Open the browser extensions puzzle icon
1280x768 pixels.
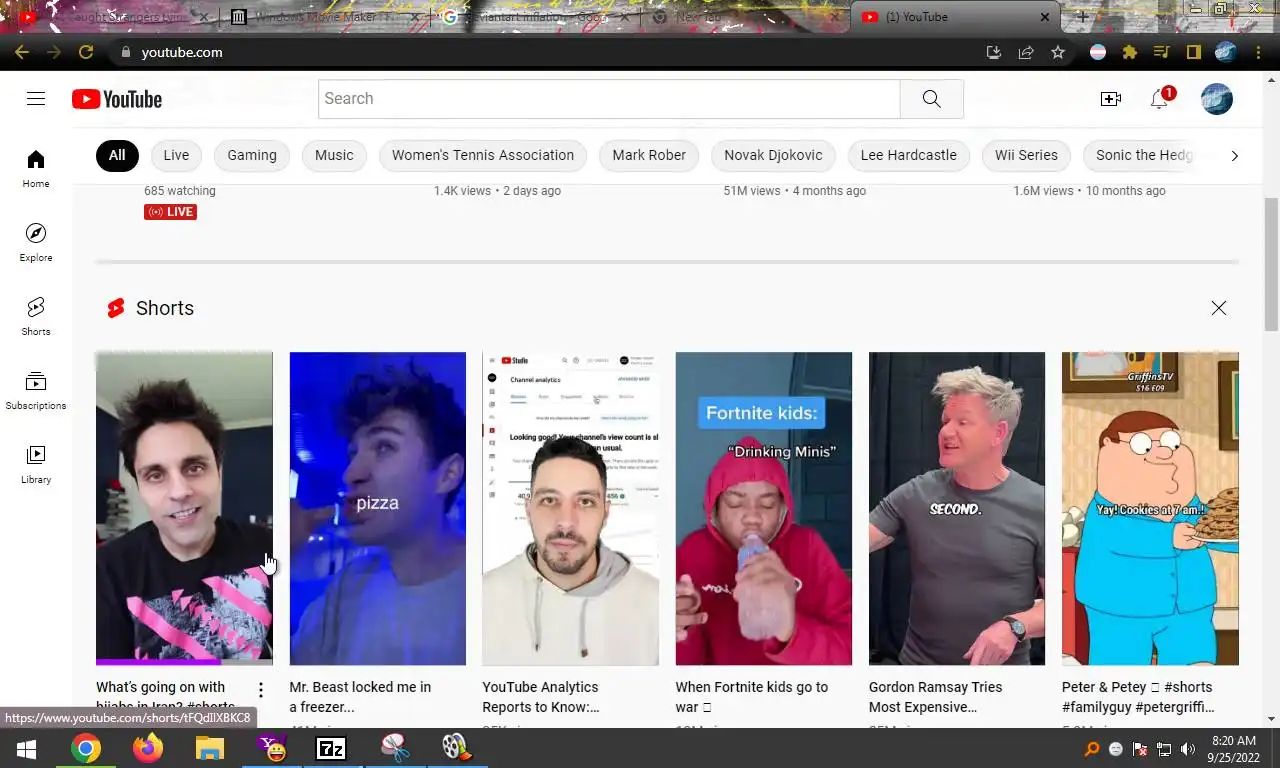click(1130, 52)
